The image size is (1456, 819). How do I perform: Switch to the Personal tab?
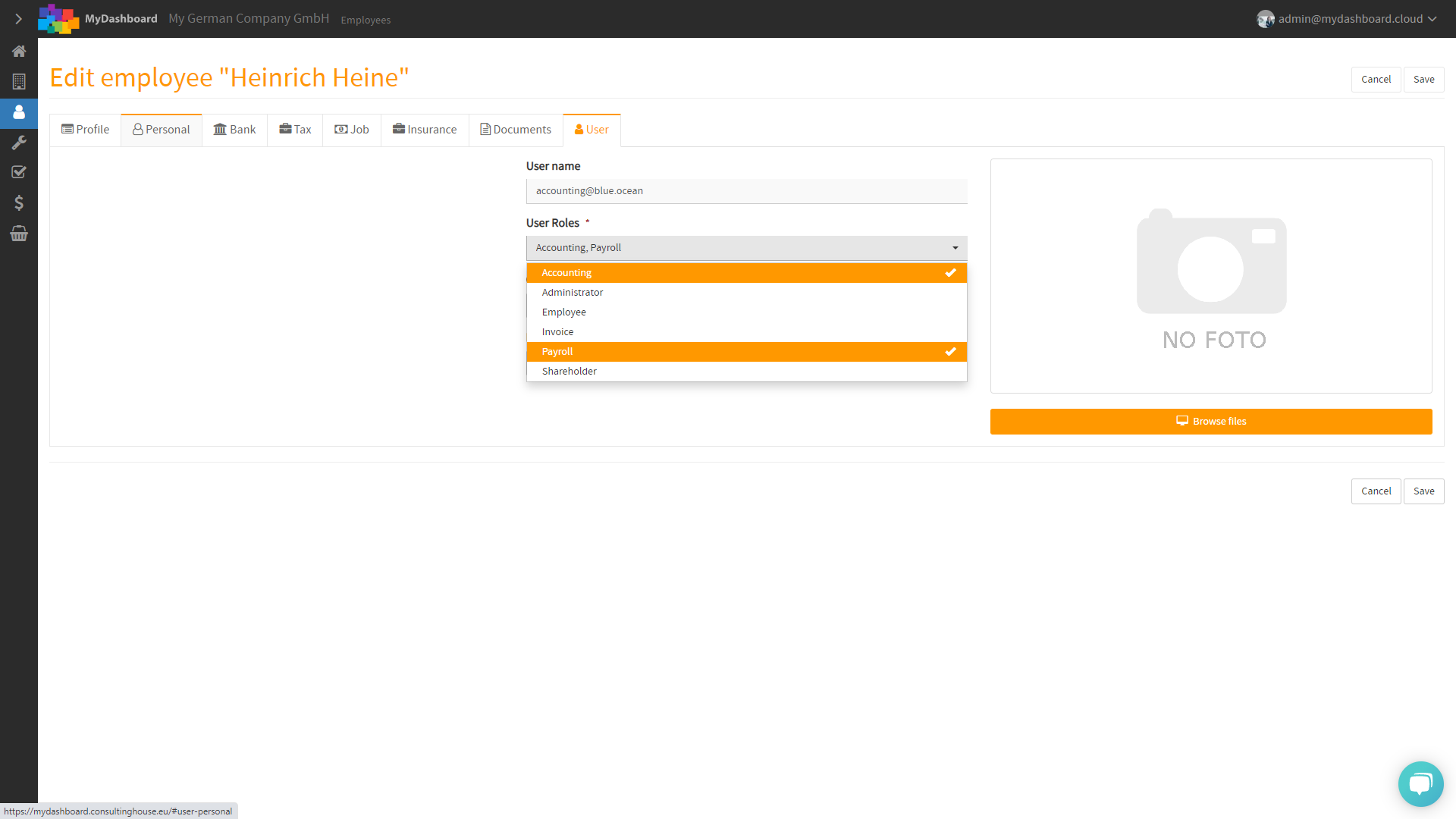tap(162, 130)
